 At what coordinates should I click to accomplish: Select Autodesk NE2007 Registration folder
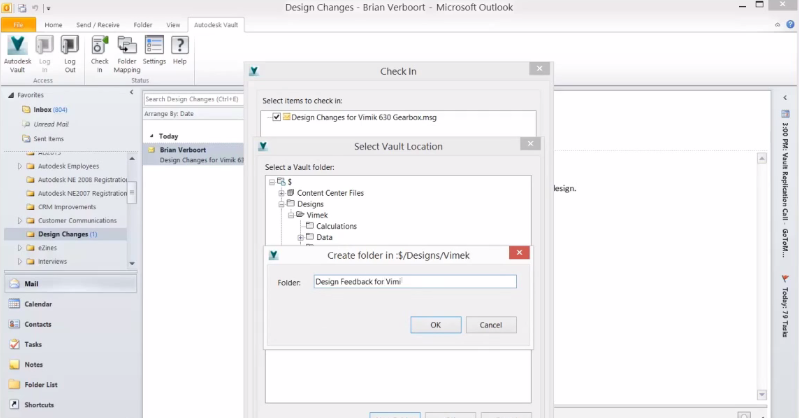pyautogui.click(x=76, y=193)
